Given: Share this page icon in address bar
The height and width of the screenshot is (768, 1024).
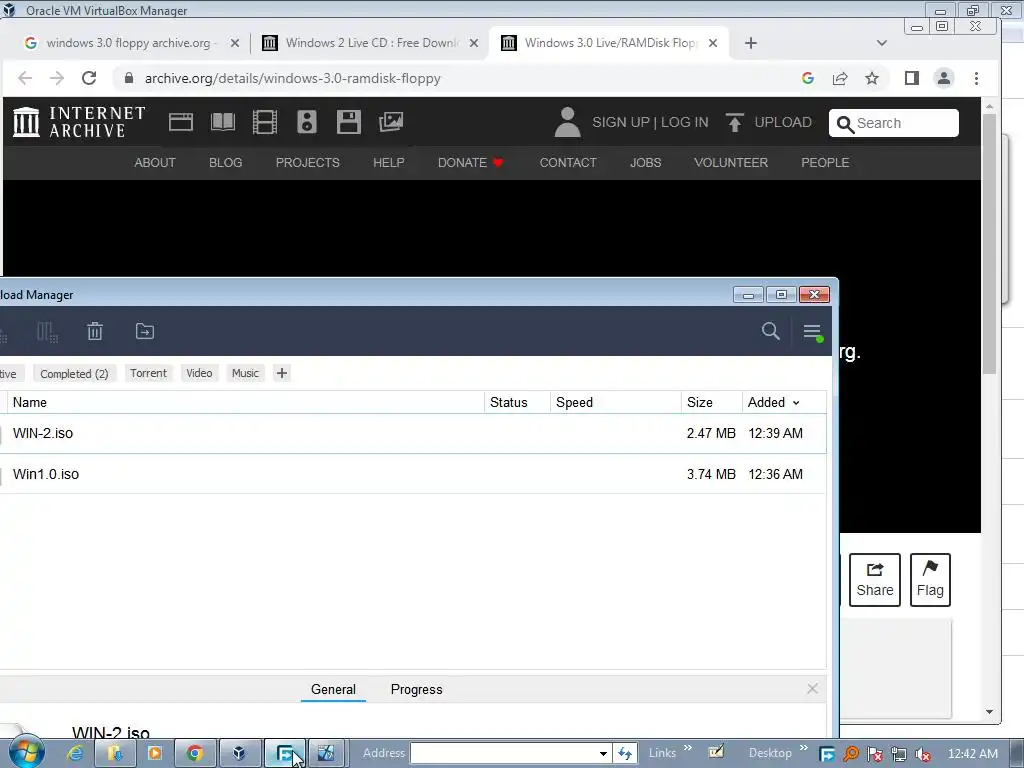Looking at the screenshot, I should pos(840,78).
